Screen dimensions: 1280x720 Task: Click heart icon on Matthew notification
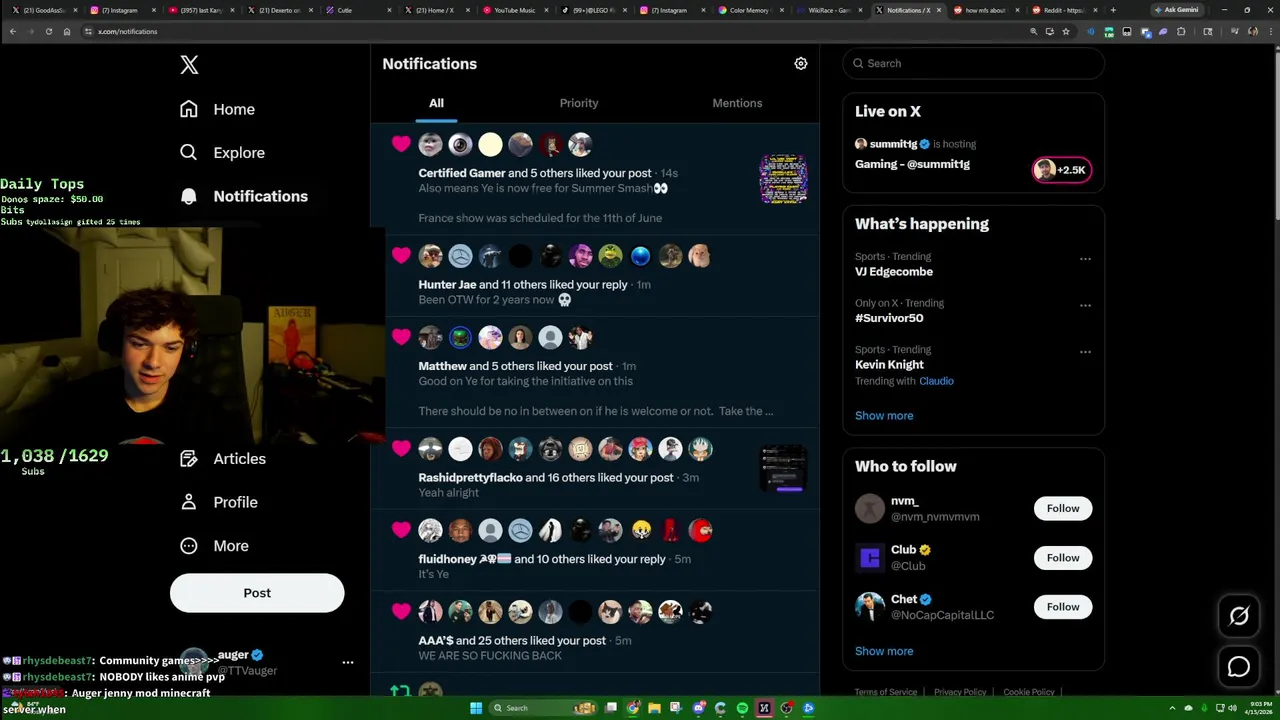pyautogui.click(x=401, y=338)
